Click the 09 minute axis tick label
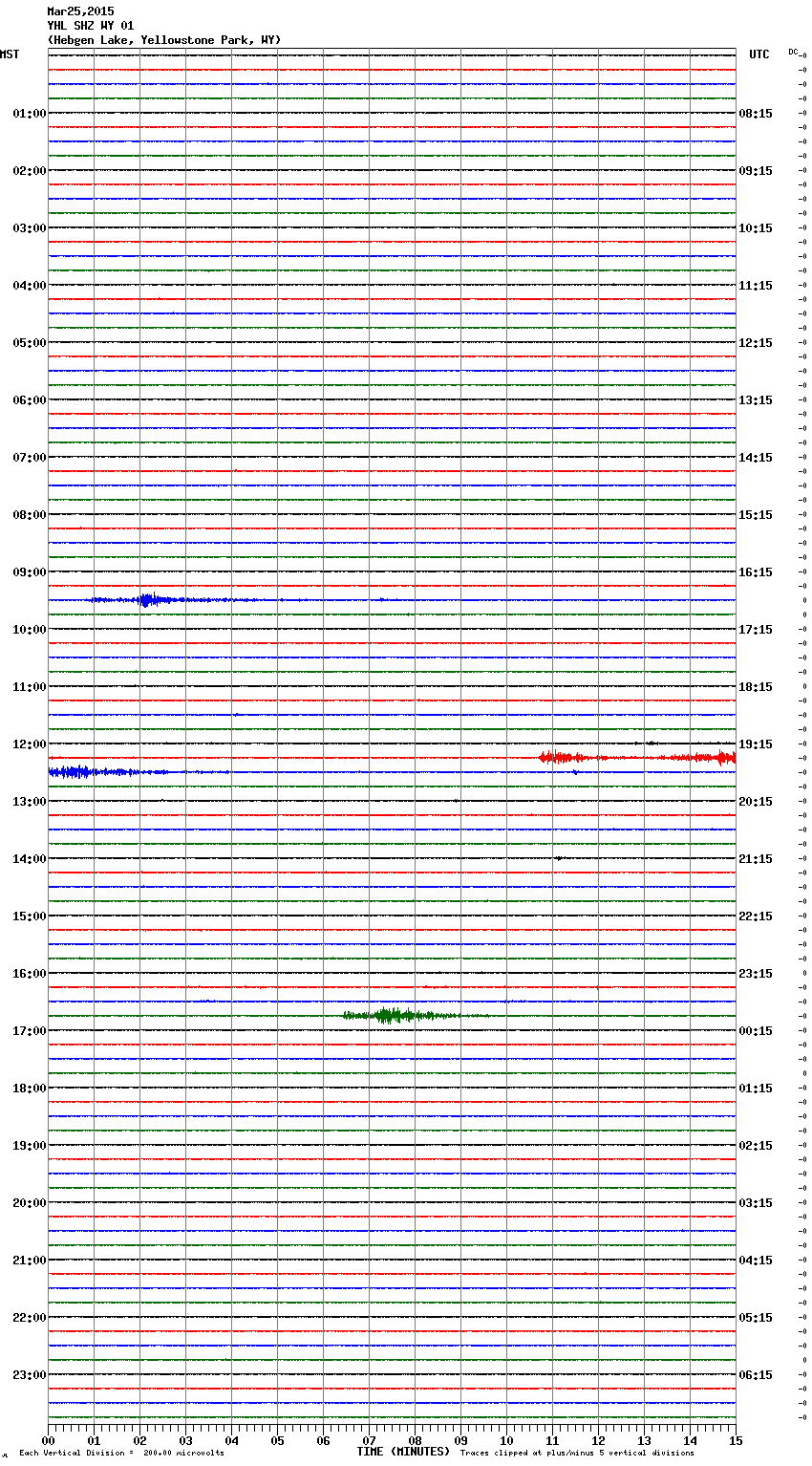The height and width of the screenshot is (1466, 812). [460, 1441]
